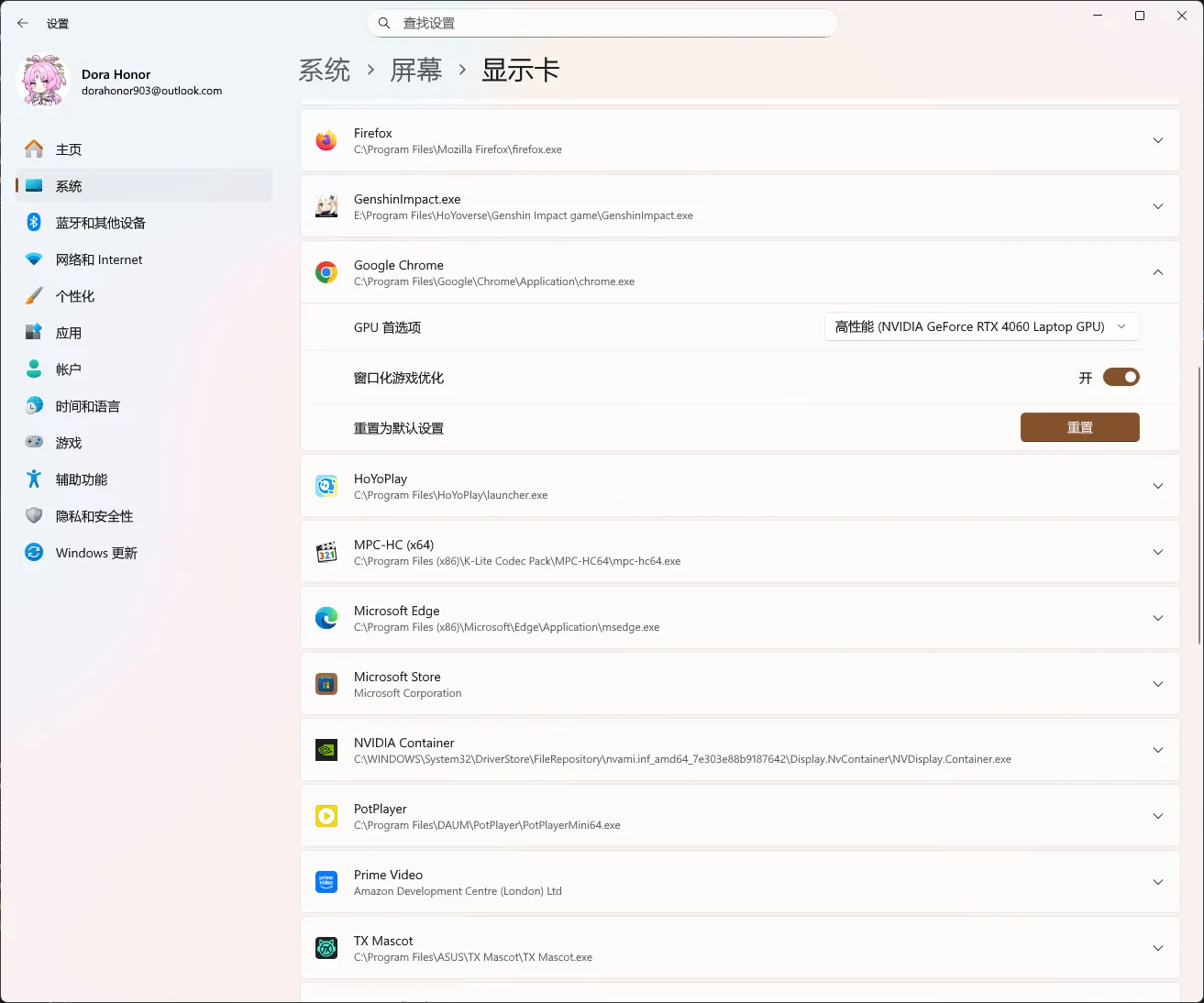Click the vertical scrollbar of the app list
The width and height of the screenshot is (1204, 1003).
click(x=1199, y=506)
